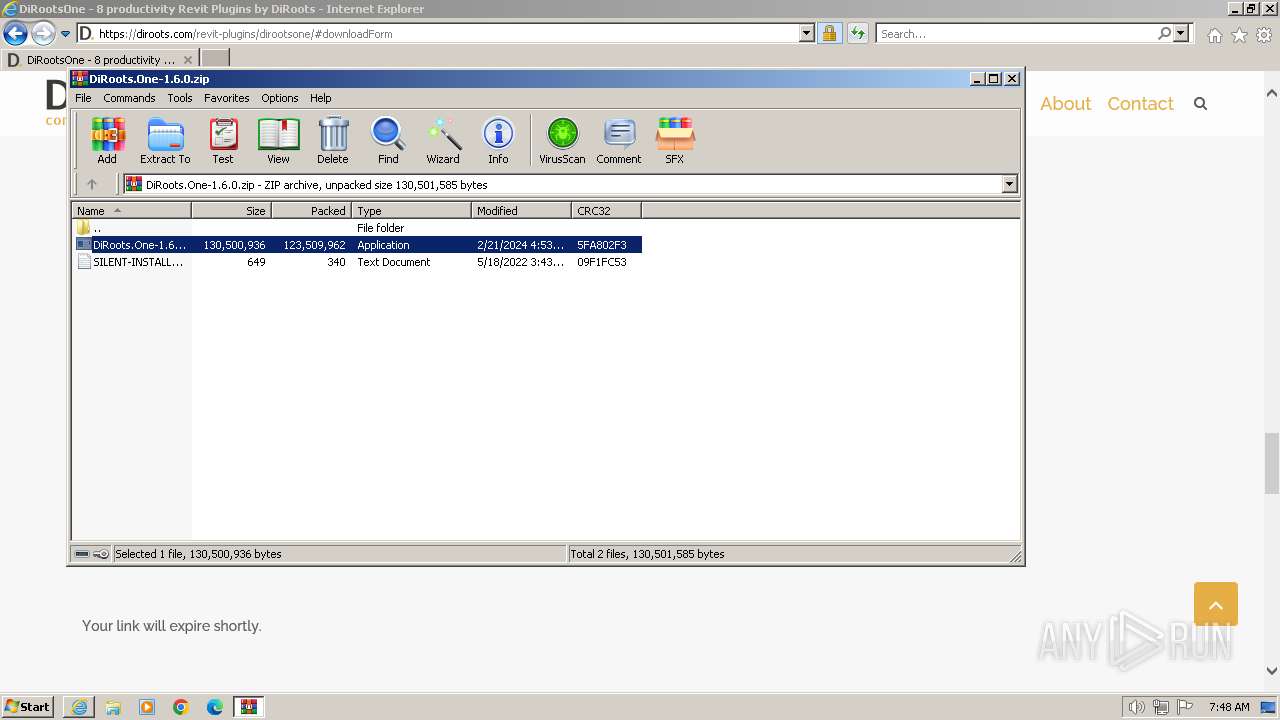
Task: Open the Commands menu
Action: pos(129,98)
